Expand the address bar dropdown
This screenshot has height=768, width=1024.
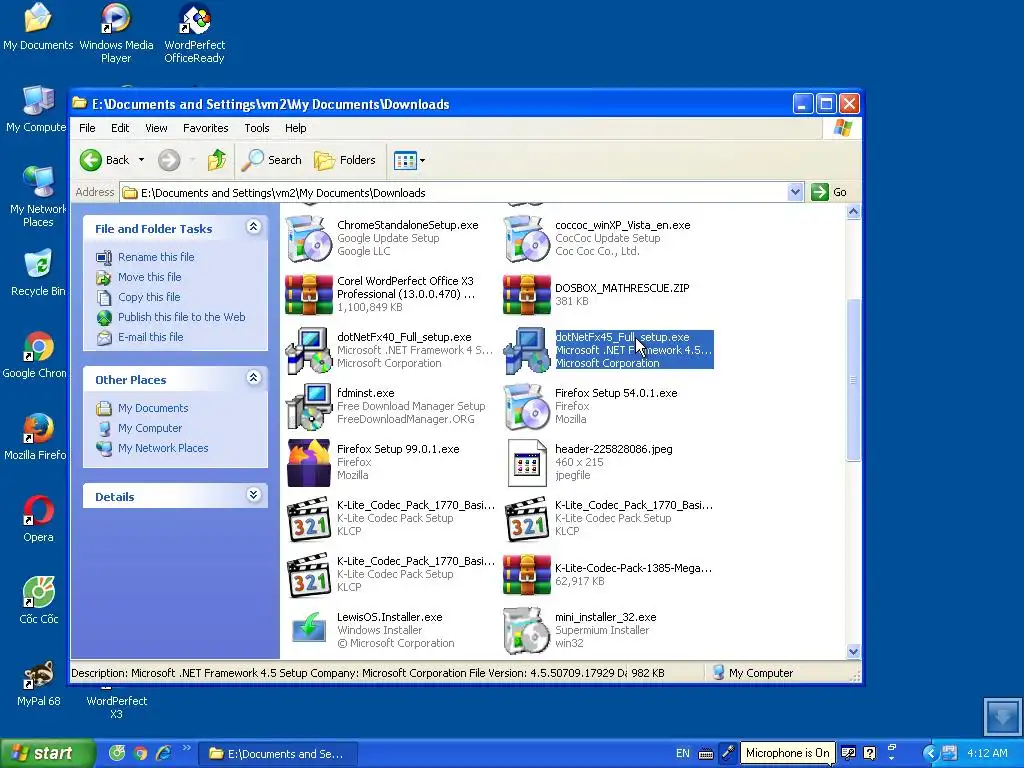(795, 192)
